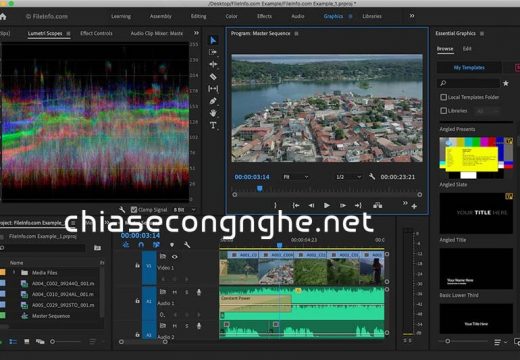Solo the Audio 2 track

pyautogui.click(x=187, y=326)
